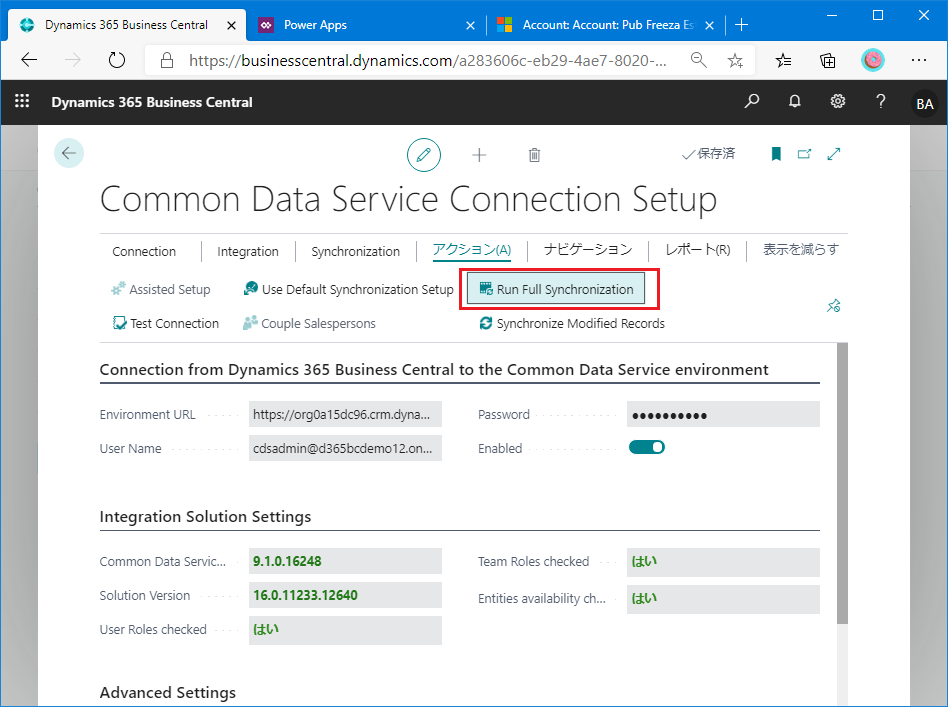Viewport: 948px width, 707px height.
Task: Open the Synchronization menu
Action: click(356, 252)
